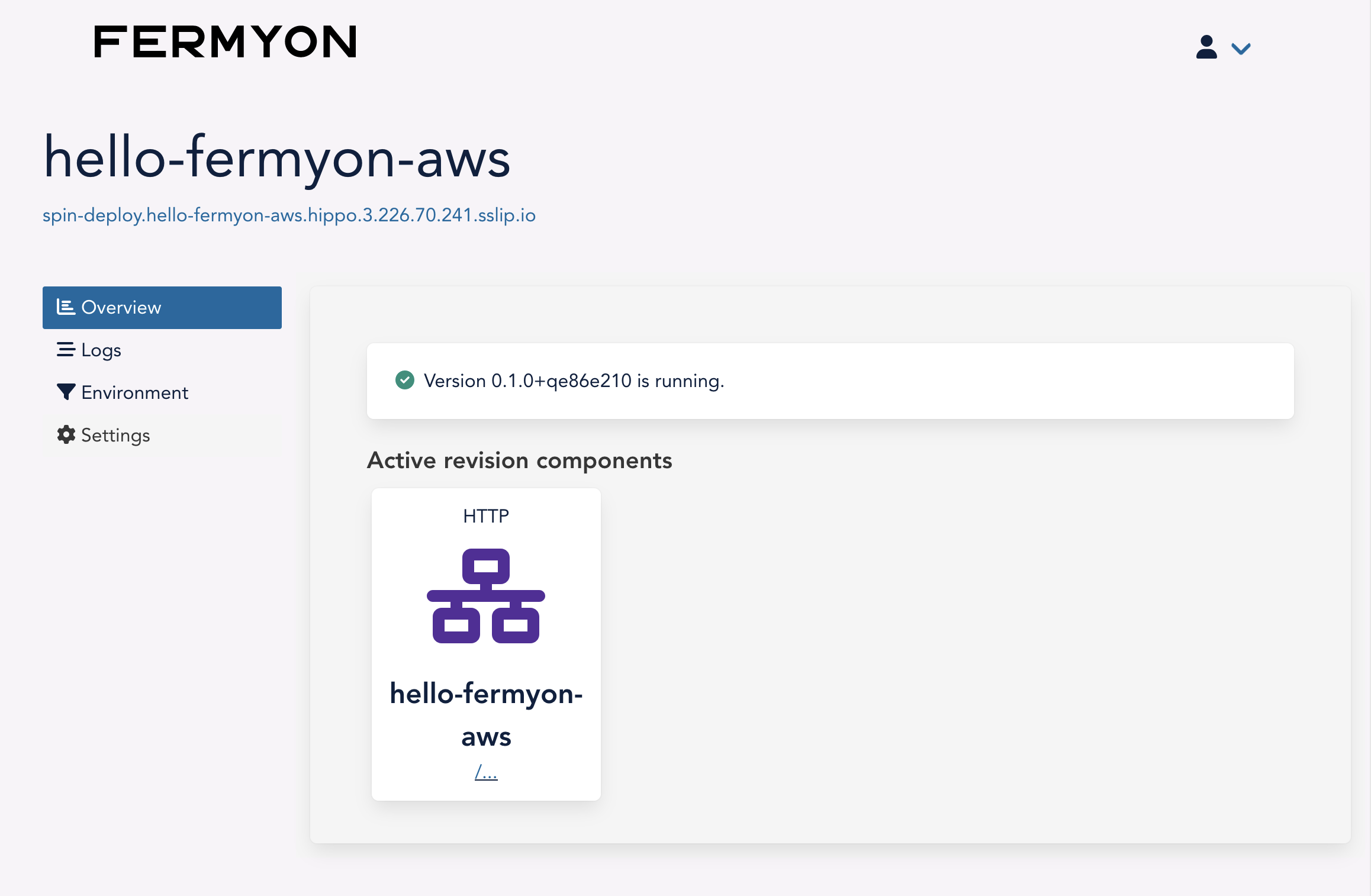This screenshot has width=1371, height=896.
Task: Select the Overview sidebar item
Action: pos(162,308)
